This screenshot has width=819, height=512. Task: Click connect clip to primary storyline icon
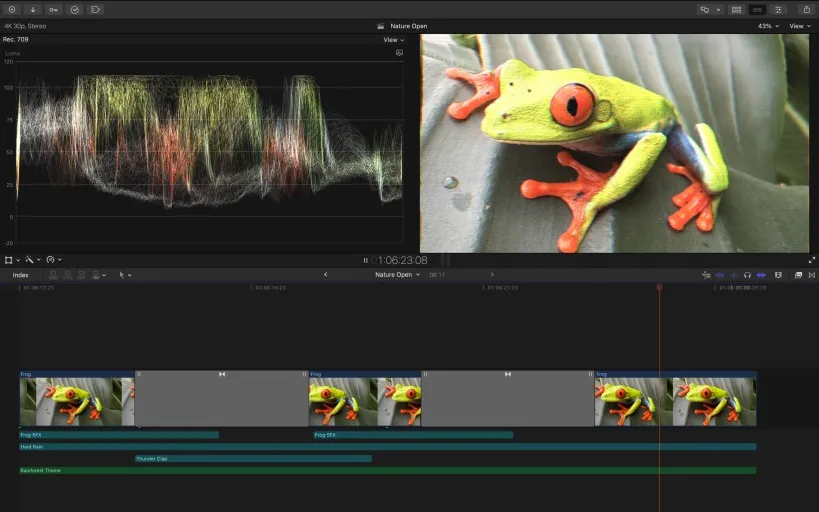(x=53, y=275)
